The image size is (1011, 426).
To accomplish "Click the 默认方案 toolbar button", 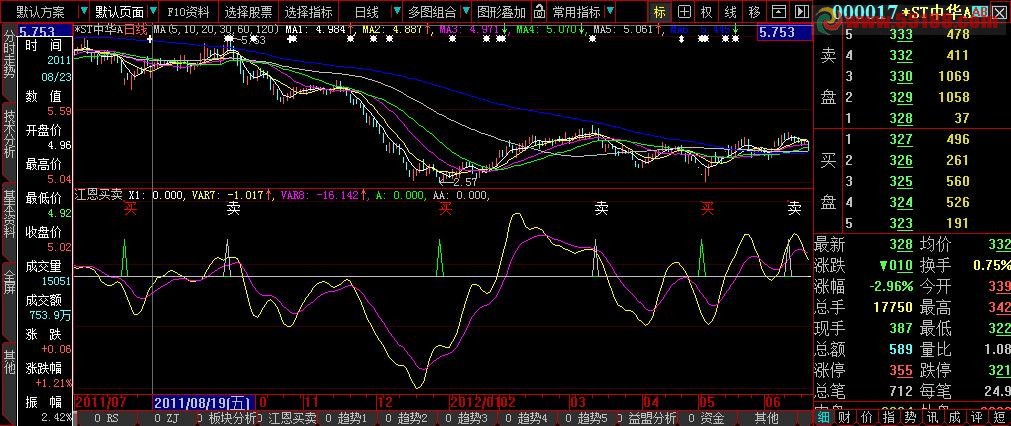I will [41, 12].
